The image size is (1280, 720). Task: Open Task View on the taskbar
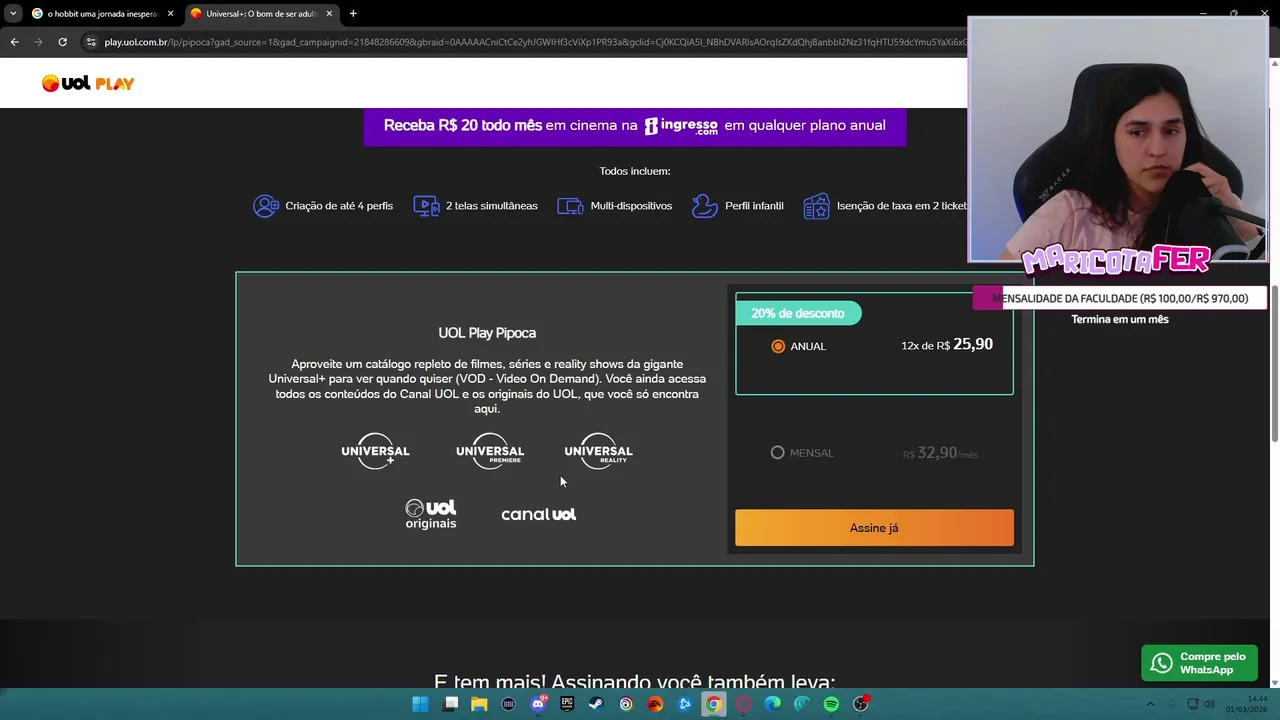(x=450, y=704)
